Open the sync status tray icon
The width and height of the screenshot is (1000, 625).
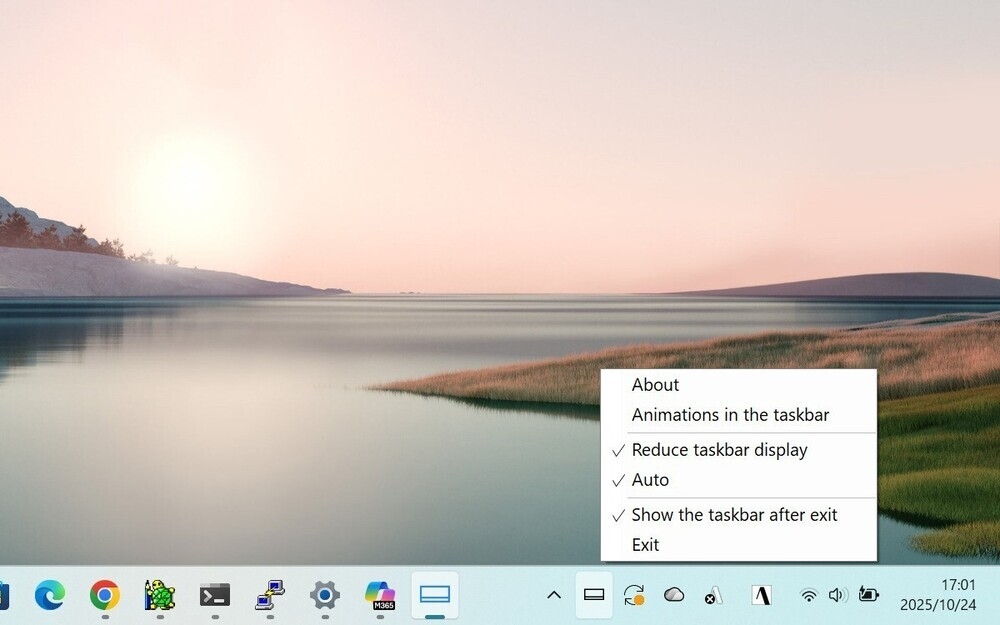(x=634, y=596)
